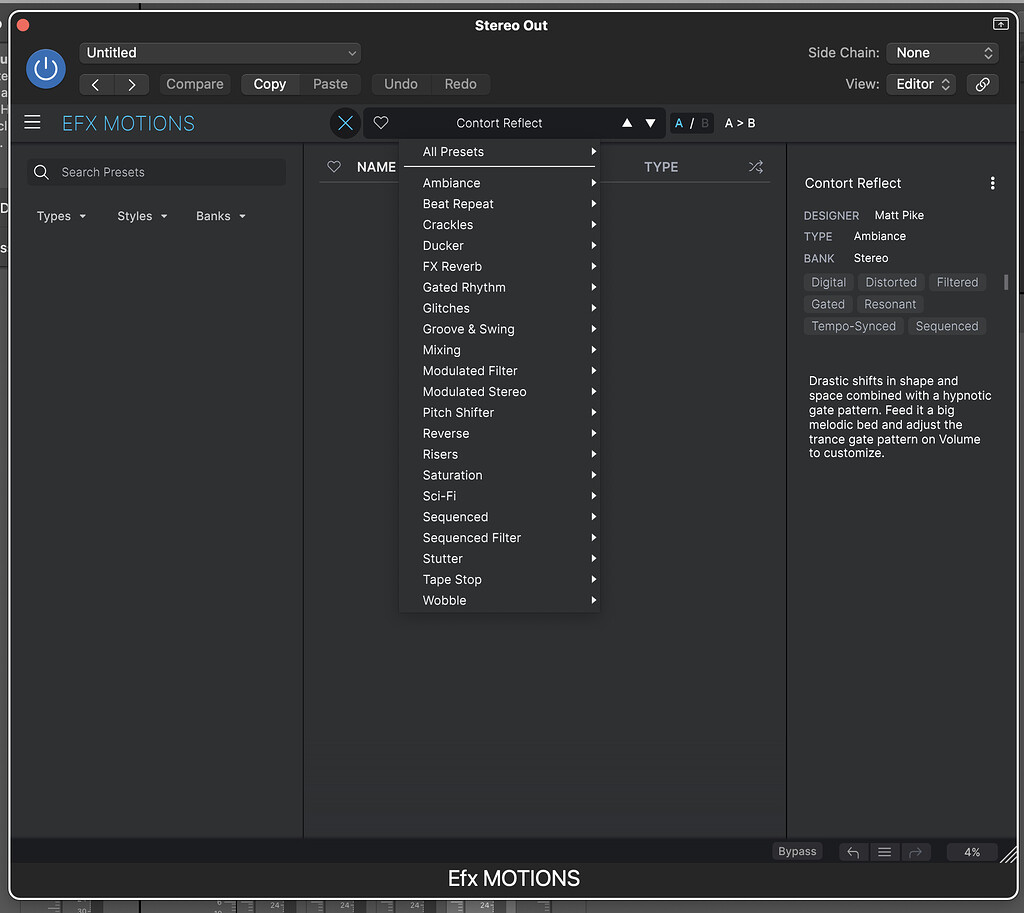The width and height of the screenshot is (1024, 913).
Task: Click the shuffle presets icon
Action: [756, 167]
